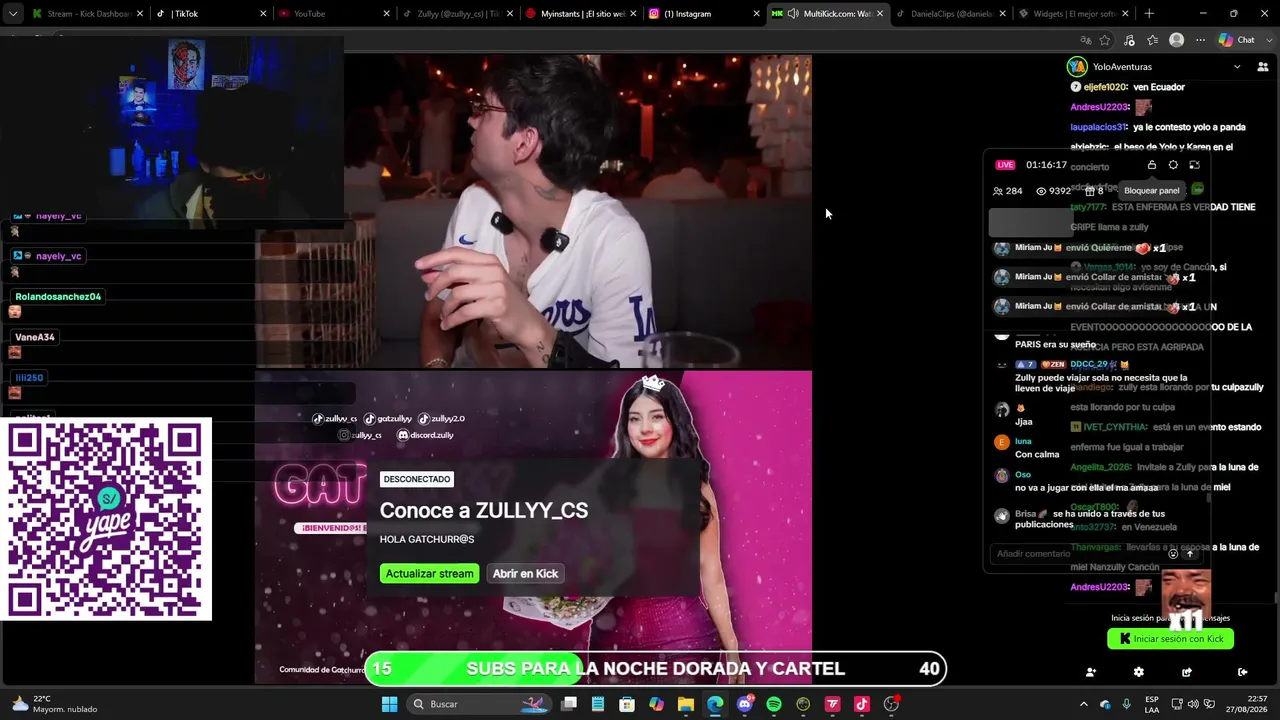Open Task View on the taskbar

point(569,704)
